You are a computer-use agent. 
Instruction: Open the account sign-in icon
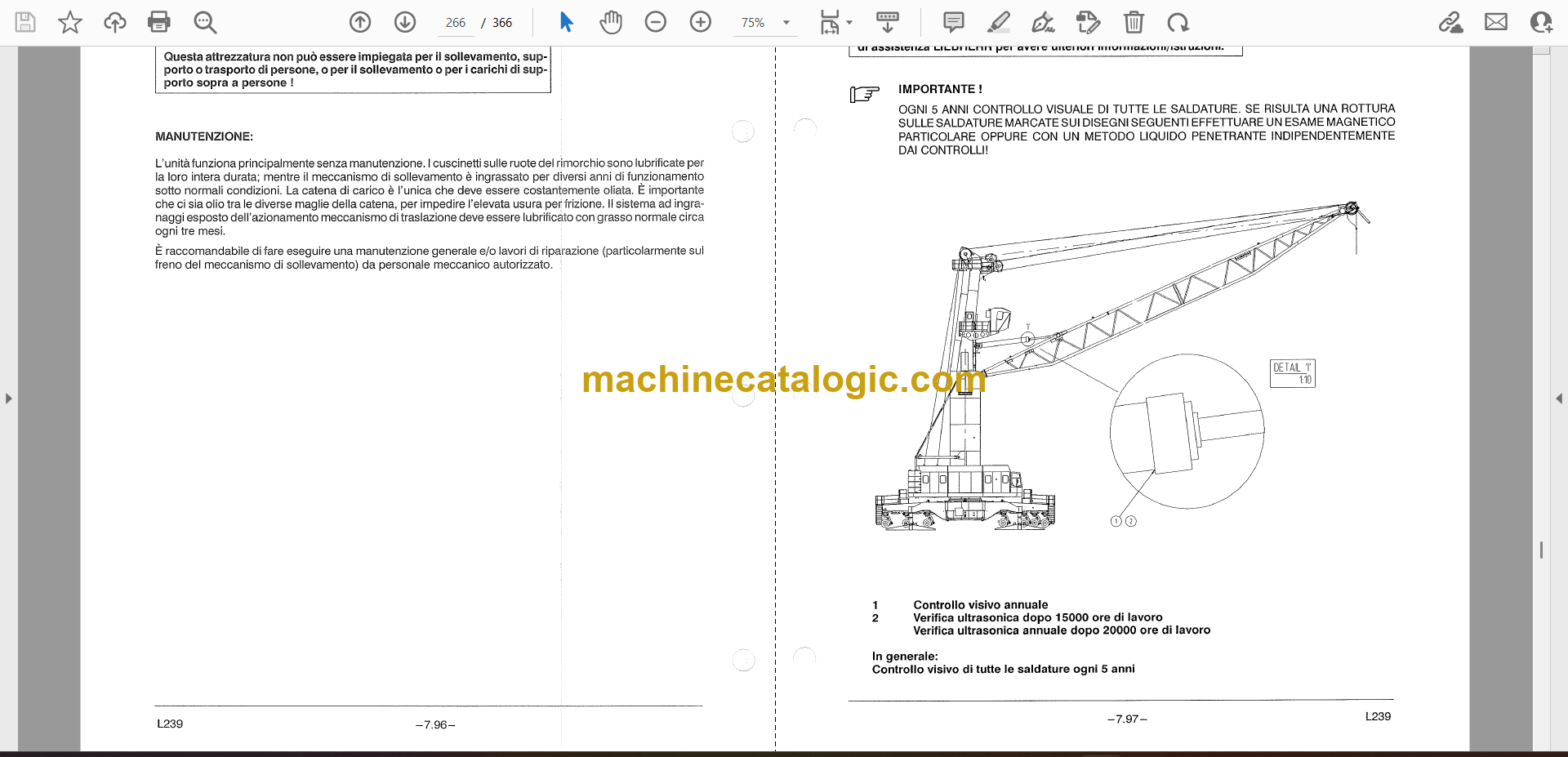point(1541,22)
